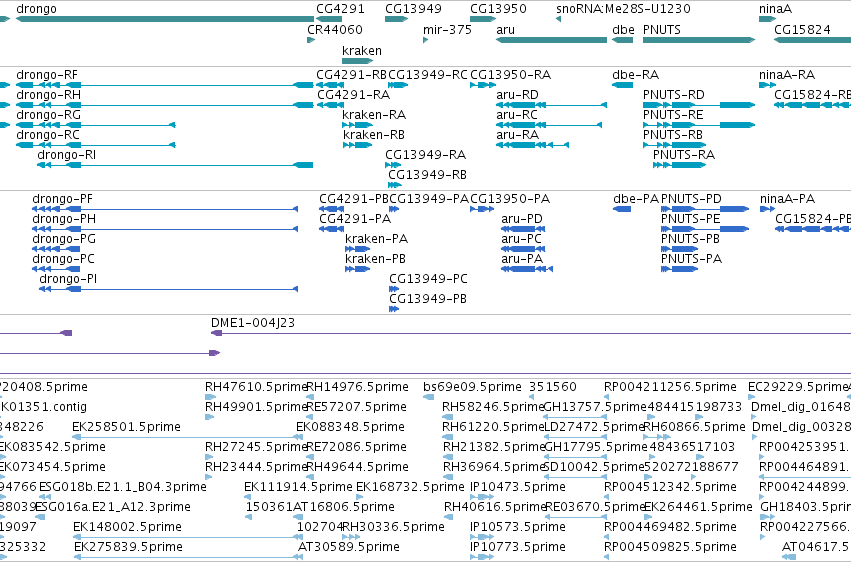
Task: Click CG4291-PA protein label
Action: [x=355, y=219]
